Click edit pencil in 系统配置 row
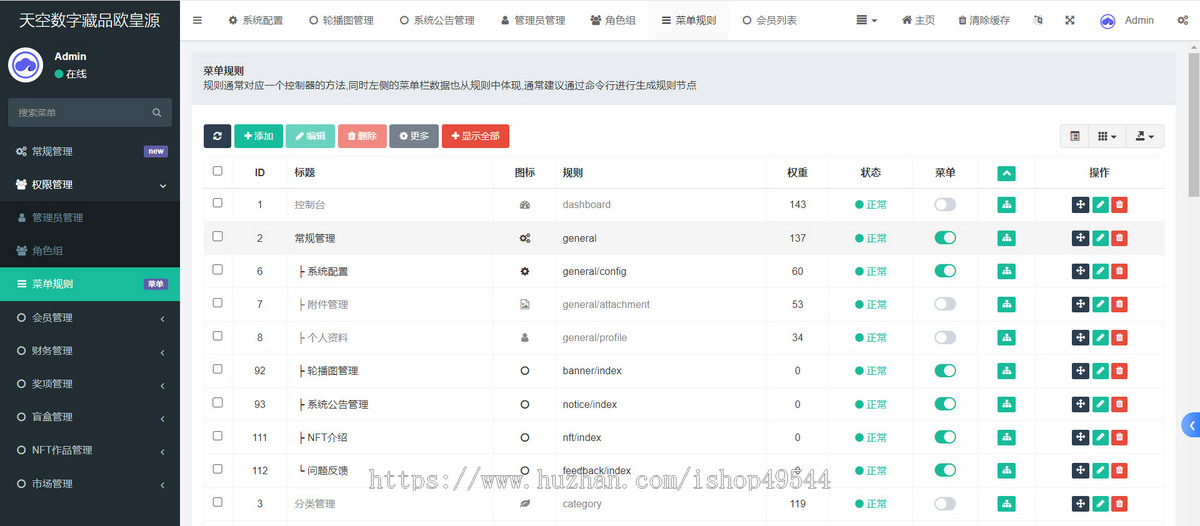 pyautogui.click(x=1100, y=271)
